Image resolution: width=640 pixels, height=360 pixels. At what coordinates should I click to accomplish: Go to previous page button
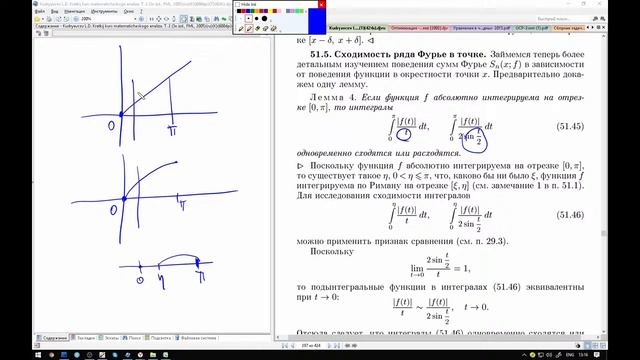(293, 346)
